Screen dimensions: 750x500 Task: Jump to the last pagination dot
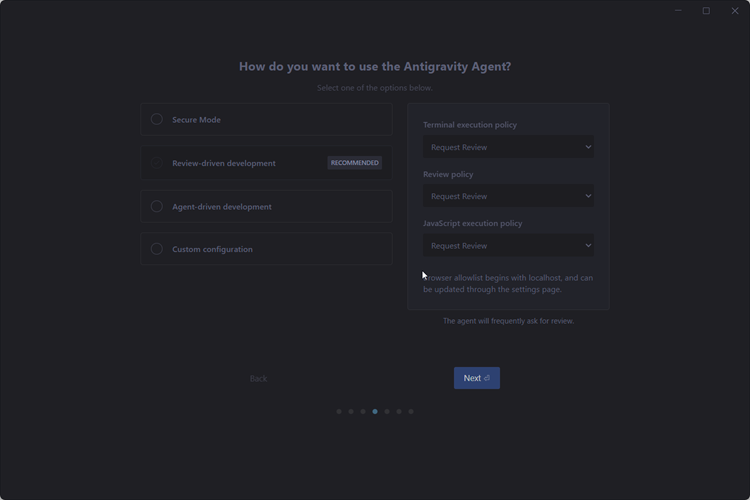click(x=411, y=411)
